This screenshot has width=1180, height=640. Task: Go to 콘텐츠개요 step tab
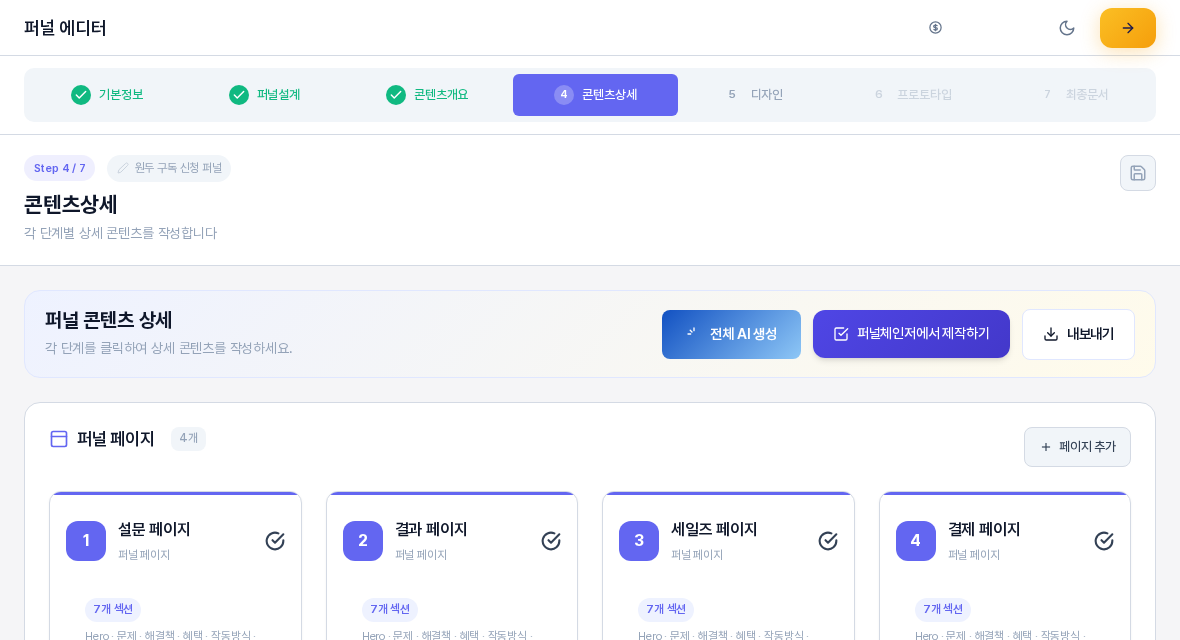tap(427, 95)
